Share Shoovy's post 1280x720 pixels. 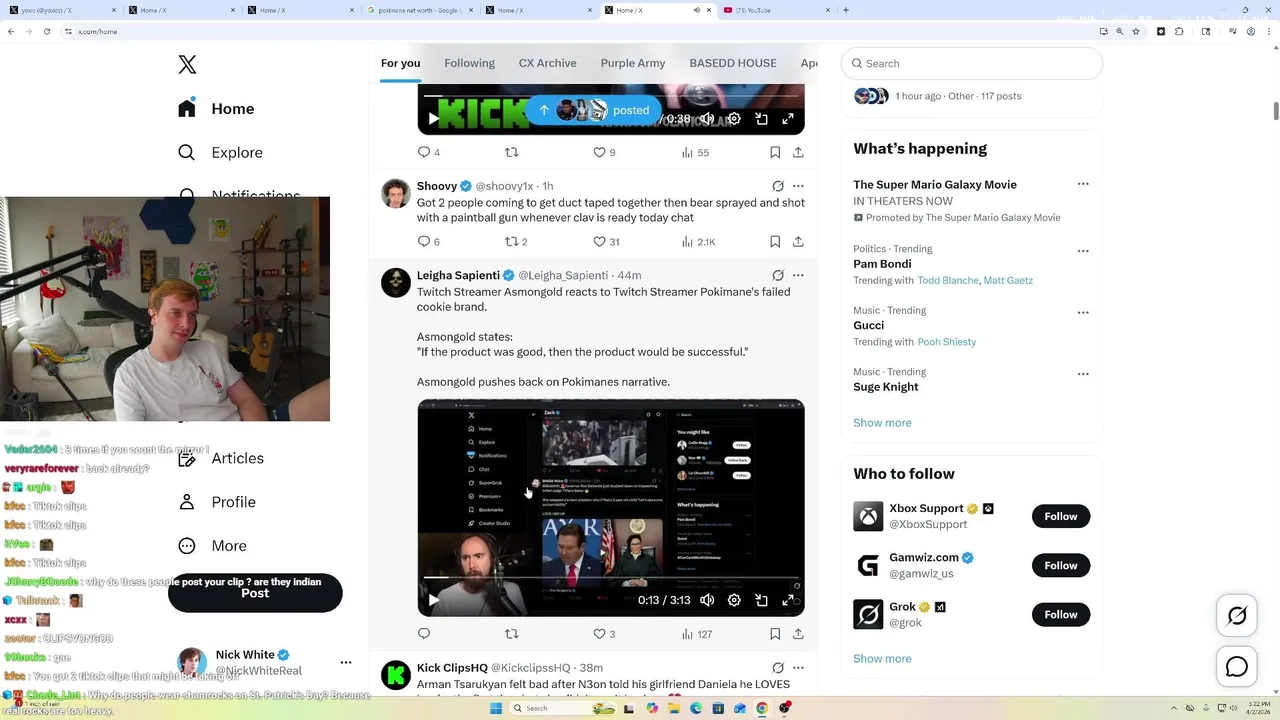(798, 241)
